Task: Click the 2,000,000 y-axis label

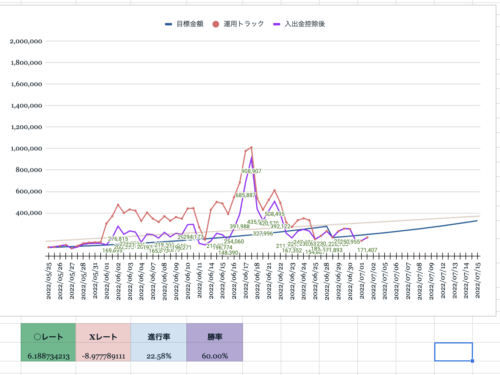Action: [26, 41]
